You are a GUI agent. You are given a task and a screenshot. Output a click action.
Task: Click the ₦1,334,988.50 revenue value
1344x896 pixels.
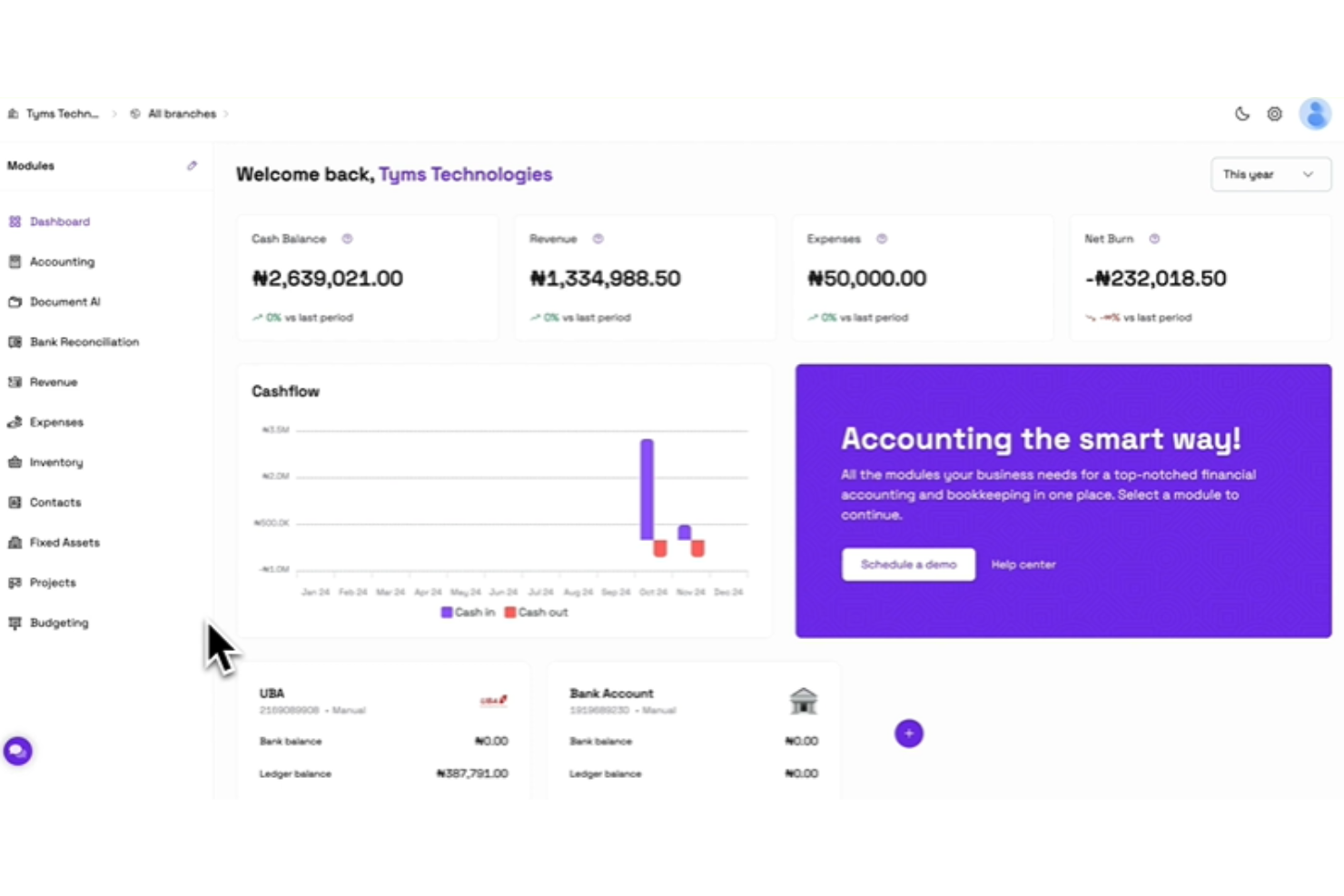click(606, 279)
